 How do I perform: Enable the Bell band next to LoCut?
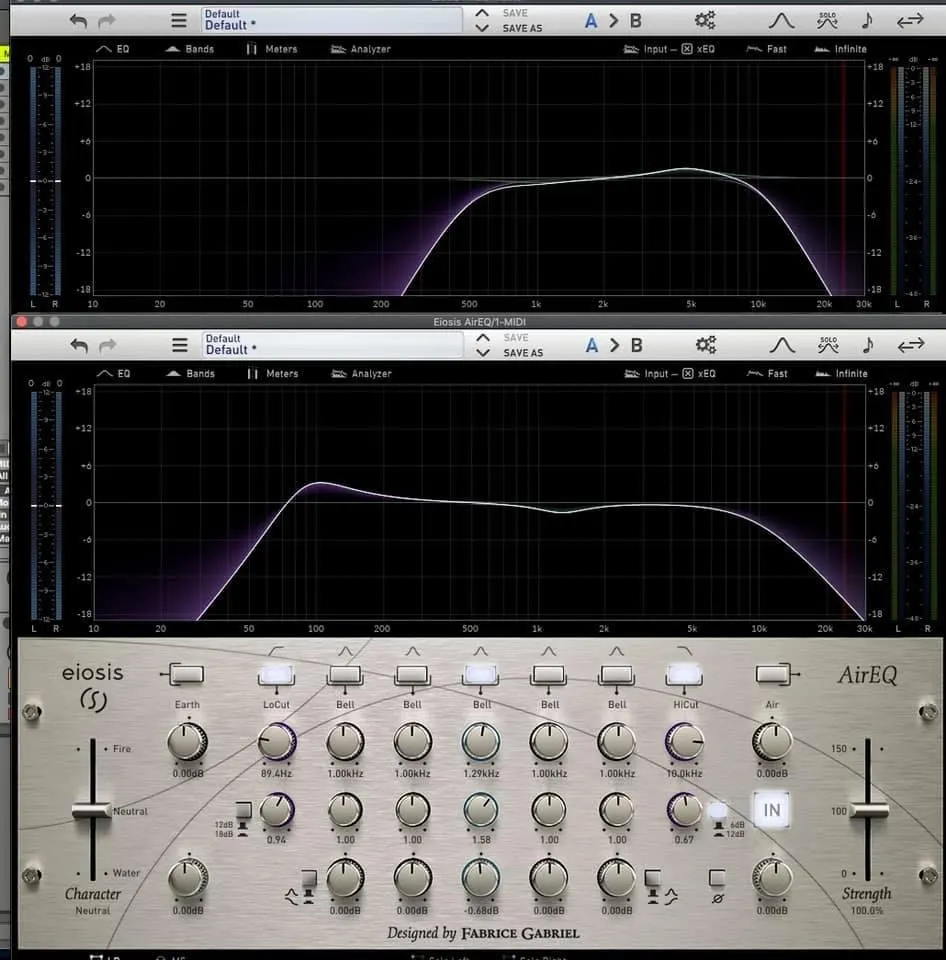(x=345, y=675)
